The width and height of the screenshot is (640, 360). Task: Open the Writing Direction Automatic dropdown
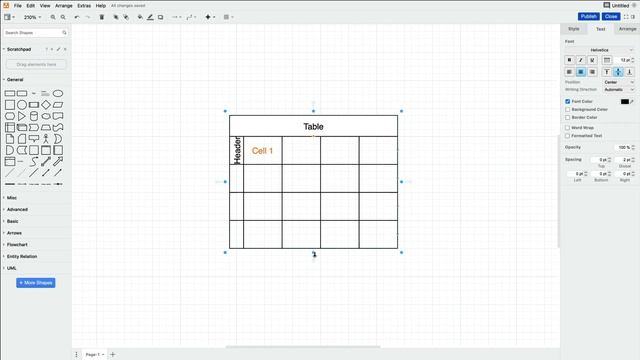(x=619, y=89)
